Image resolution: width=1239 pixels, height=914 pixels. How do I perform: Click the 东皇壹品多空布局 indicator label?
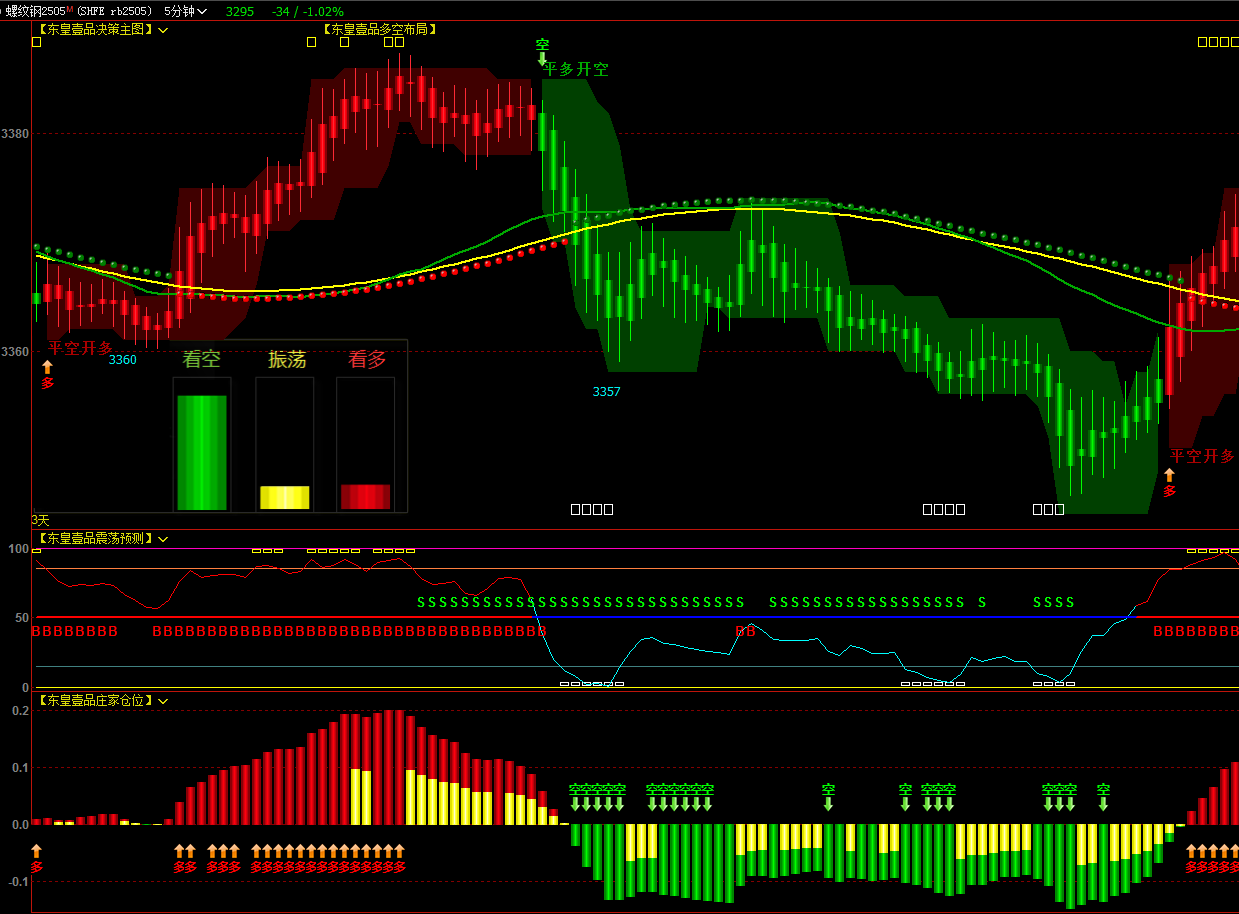click(379, 30)
